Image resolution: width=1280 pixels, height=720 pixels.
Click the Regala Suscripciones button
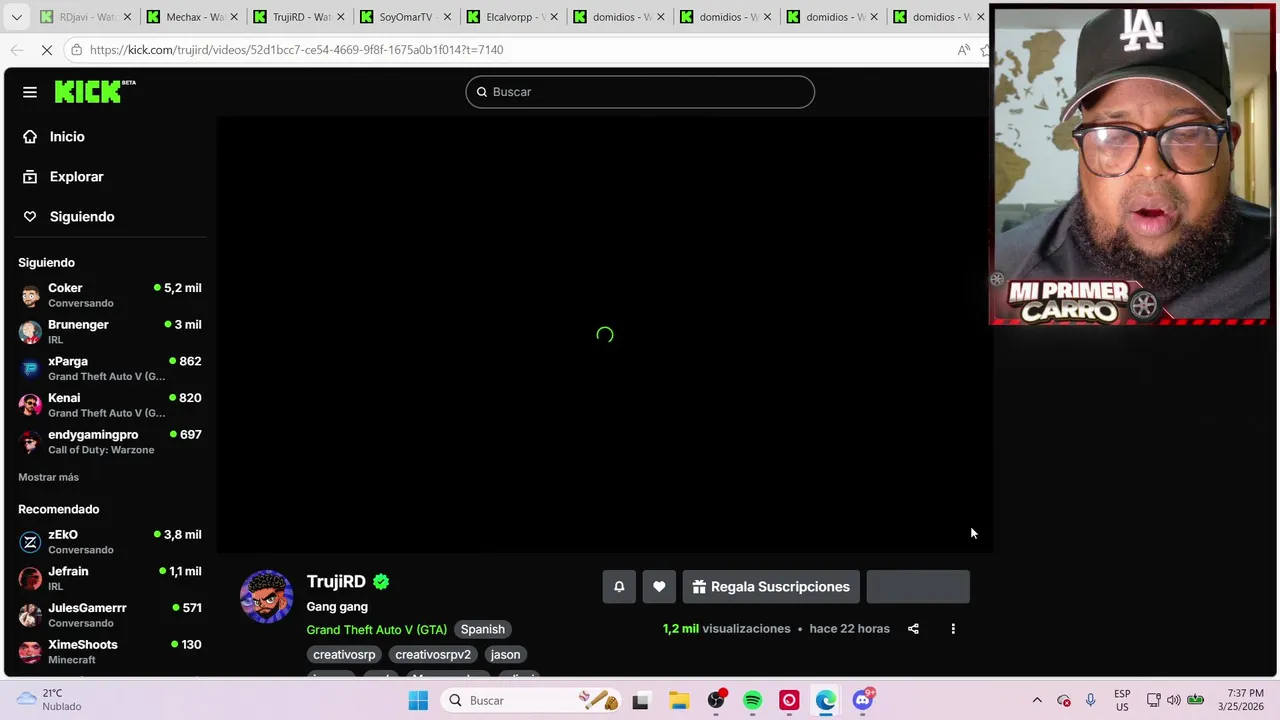[771, 587]
